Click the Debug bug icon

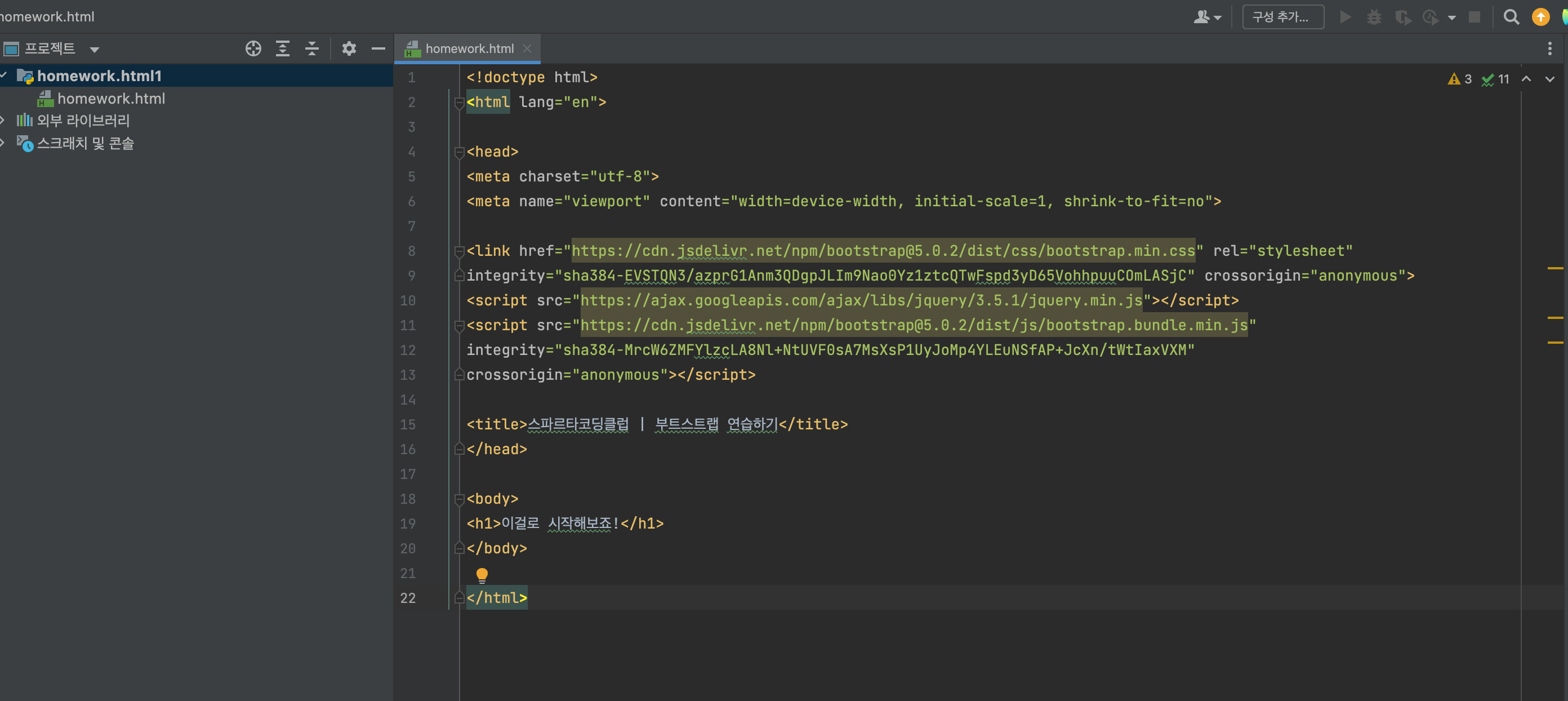[x=1374, y=17]
